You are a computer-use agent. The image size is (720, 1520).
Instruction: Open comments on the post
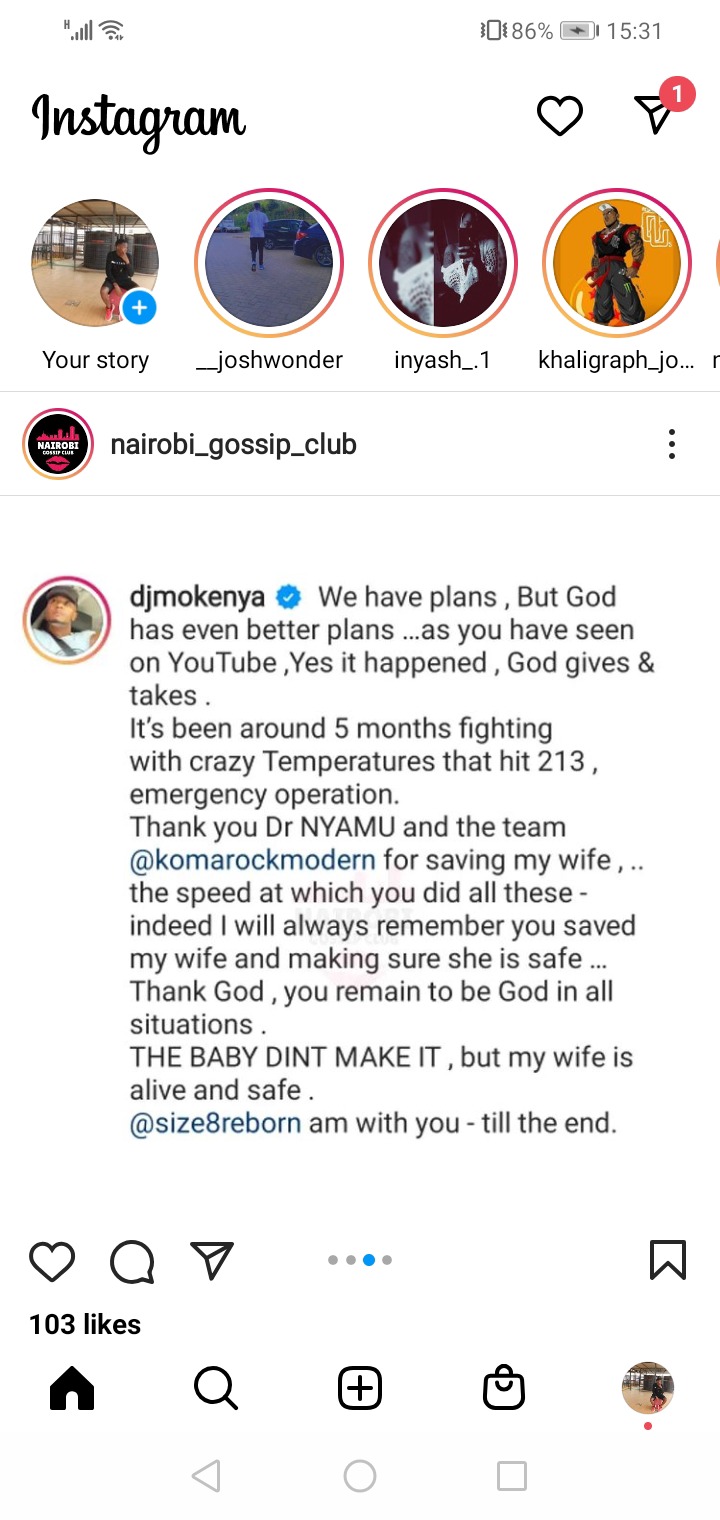tap(132, 1261)
